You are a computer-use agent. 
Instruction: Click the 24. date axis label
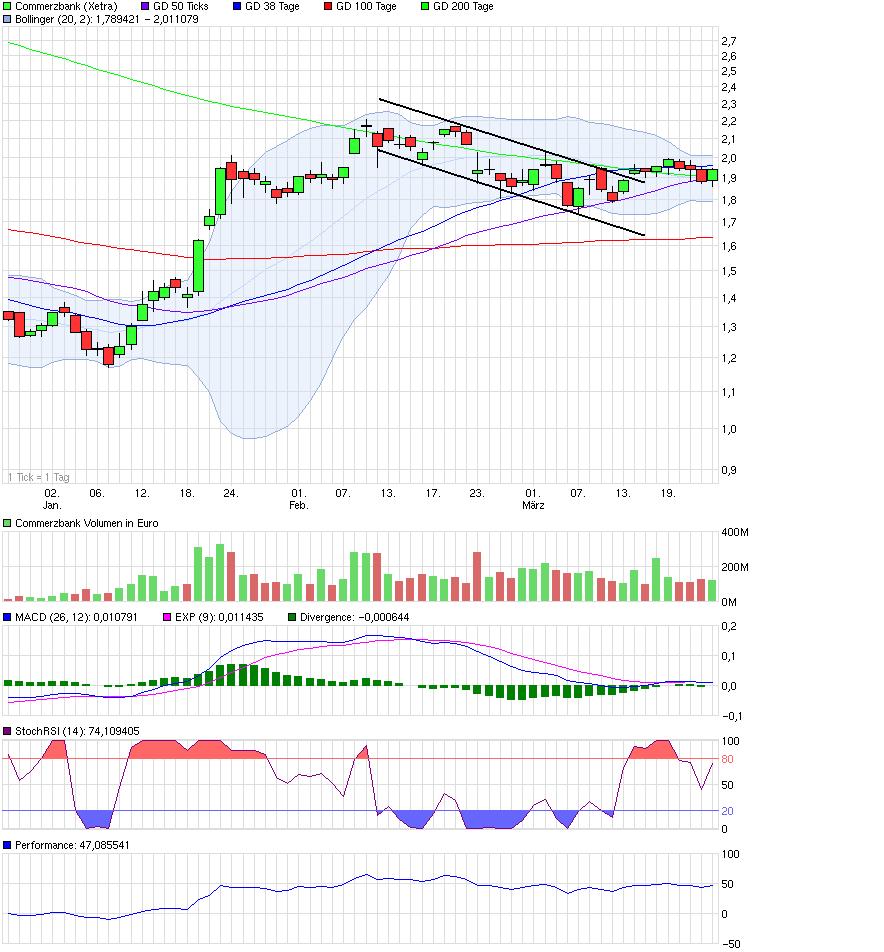231,494
